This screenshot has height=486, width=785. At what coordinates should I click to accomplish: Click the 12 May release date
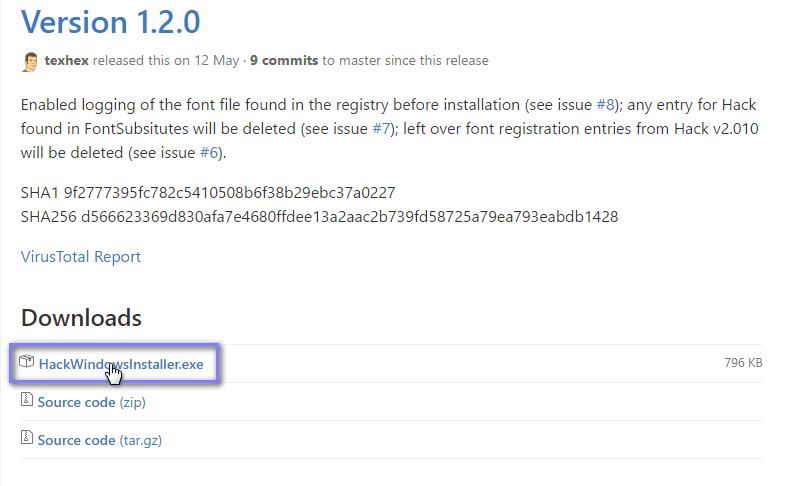216,61
